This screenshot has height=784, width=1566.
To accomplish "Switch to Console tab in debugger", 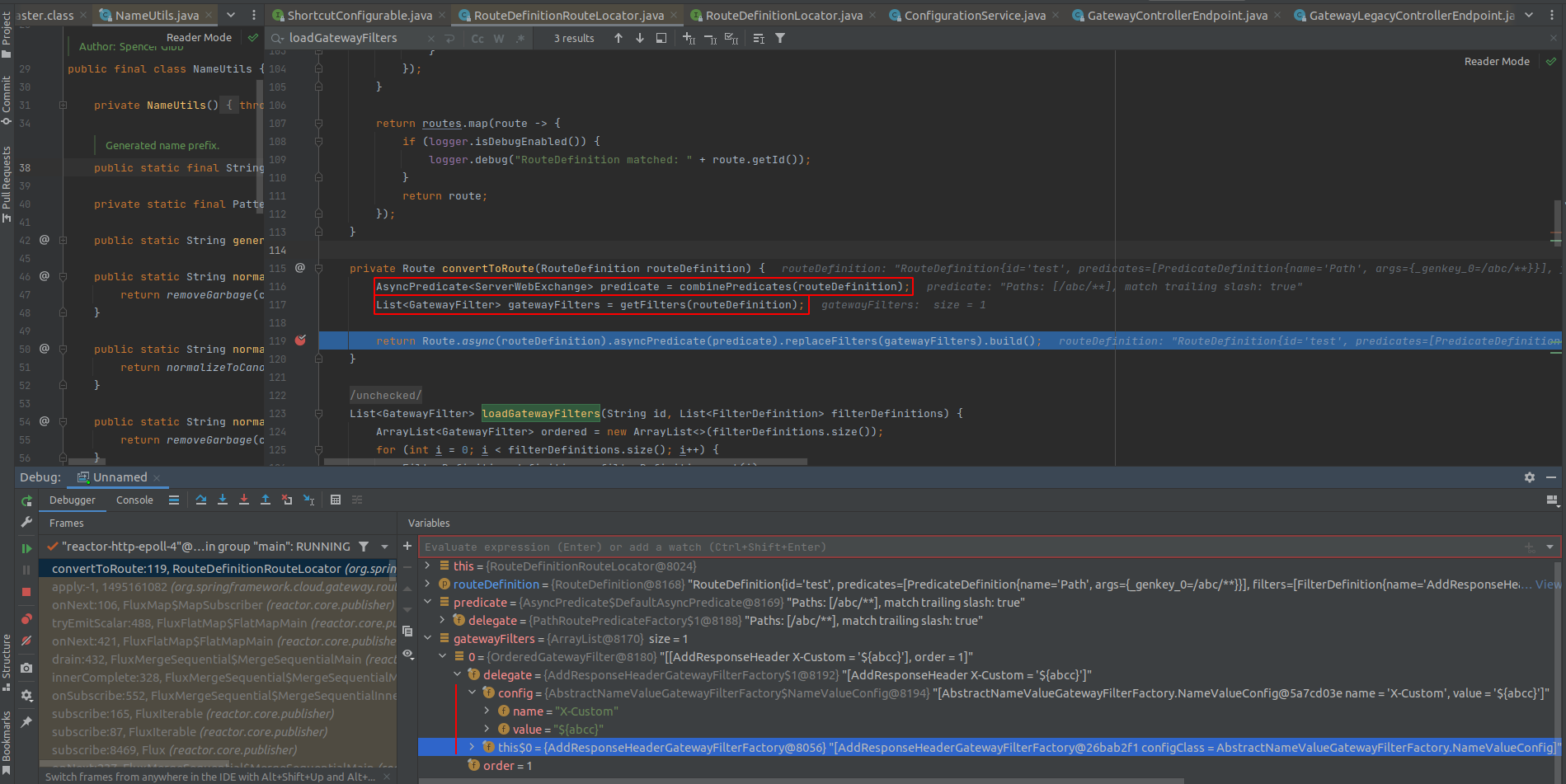I will pos(134,500).
